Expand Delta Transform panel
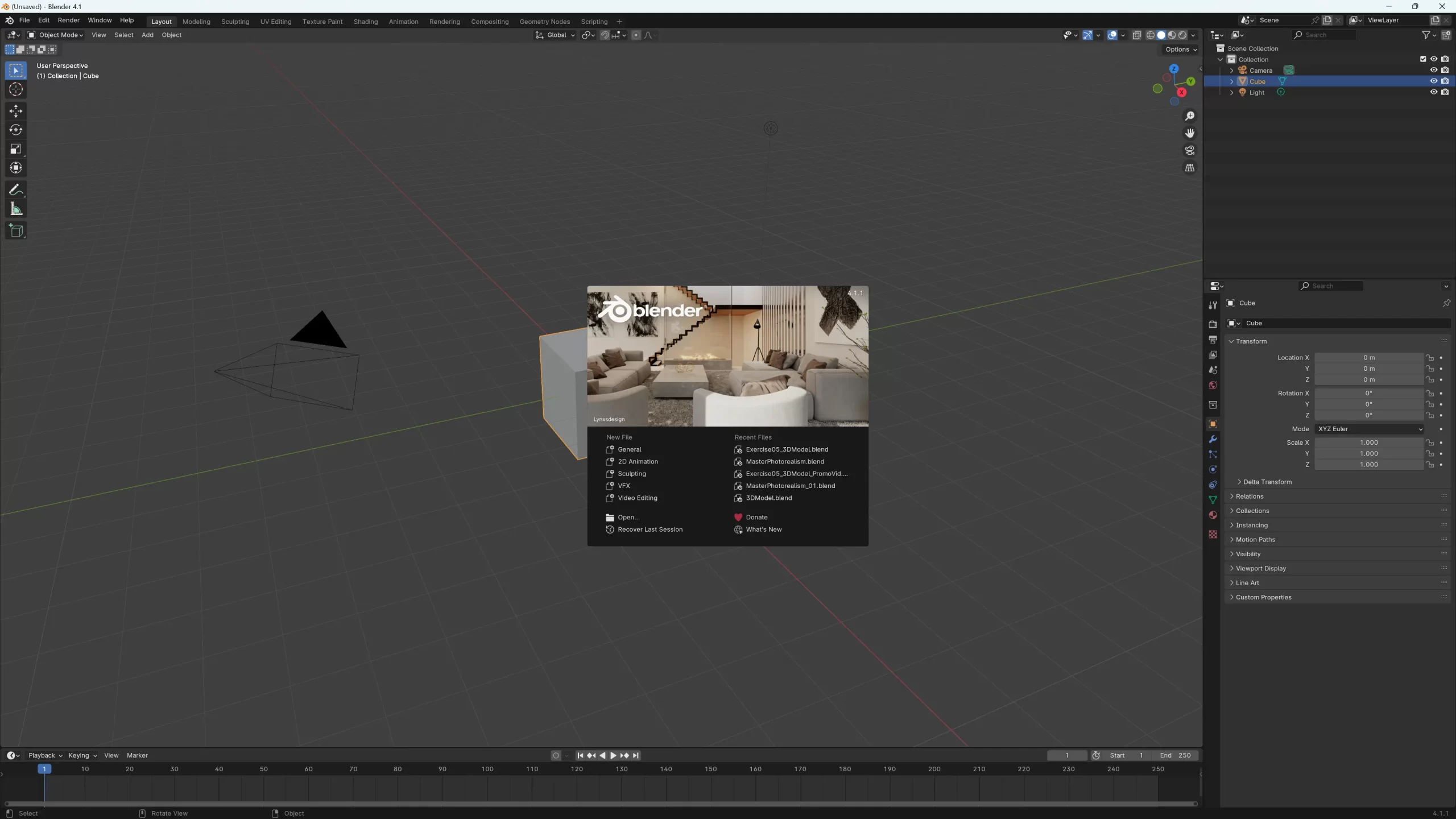 (1267, 482)
